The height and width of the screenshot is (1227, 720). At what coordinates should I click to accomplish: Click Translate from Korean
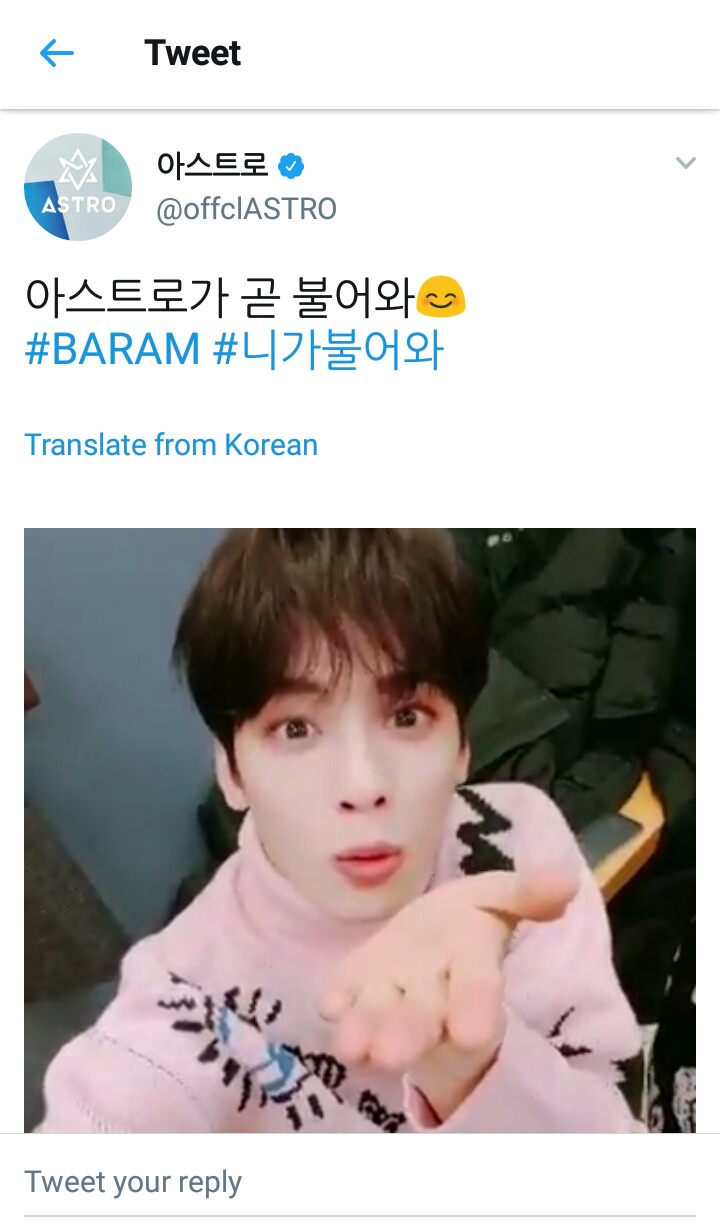[x=171, y=444]
